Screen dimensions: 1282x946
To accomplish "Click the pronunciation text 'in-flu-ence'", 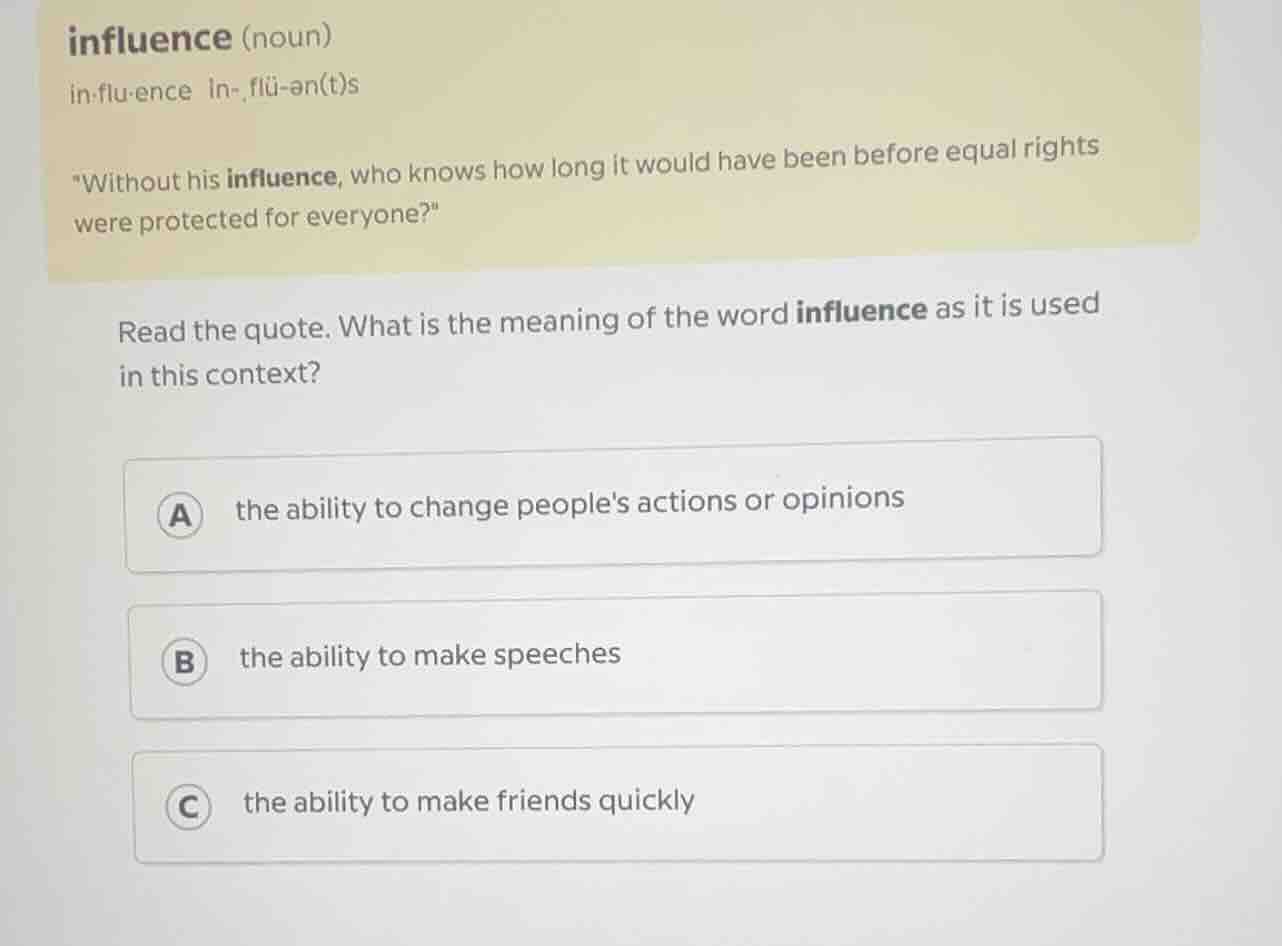I will [x=129, y=90].
